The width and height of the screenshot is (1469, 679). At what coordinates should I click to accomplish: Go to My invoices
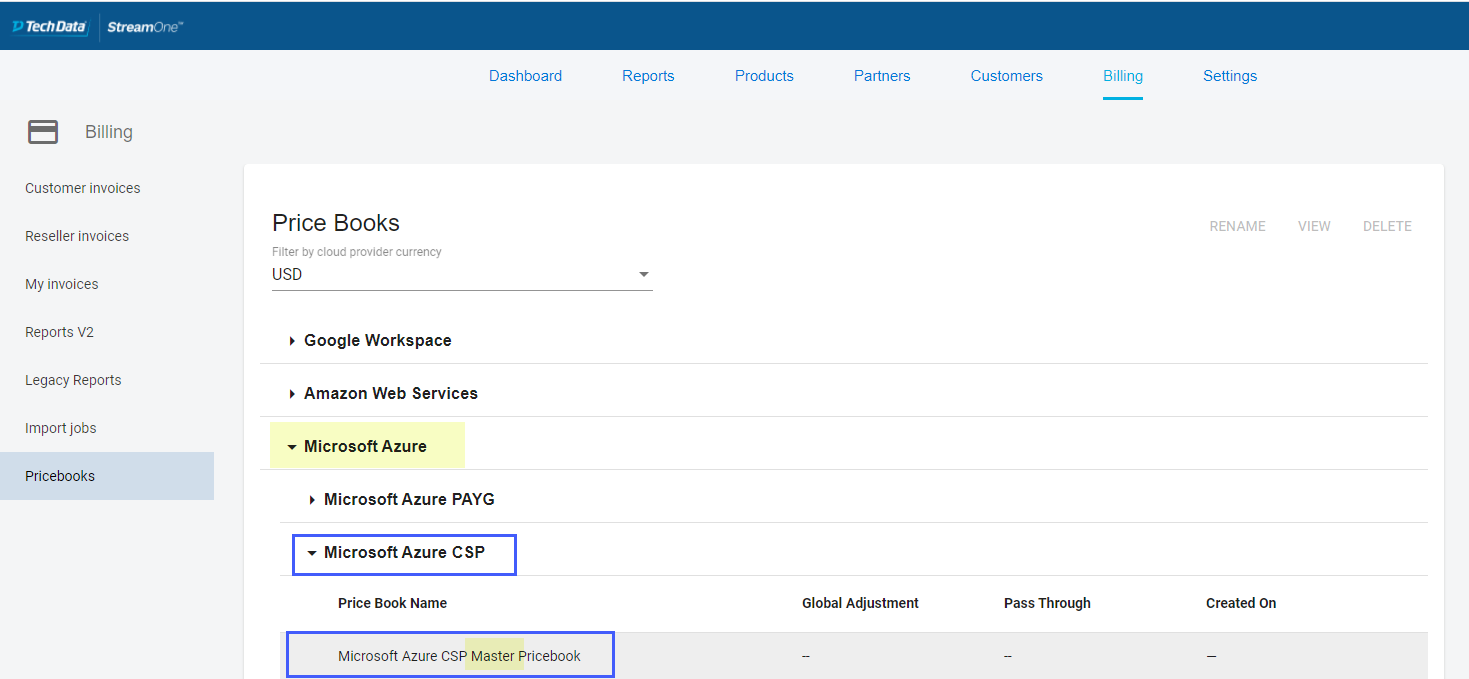tap(62, 284)
